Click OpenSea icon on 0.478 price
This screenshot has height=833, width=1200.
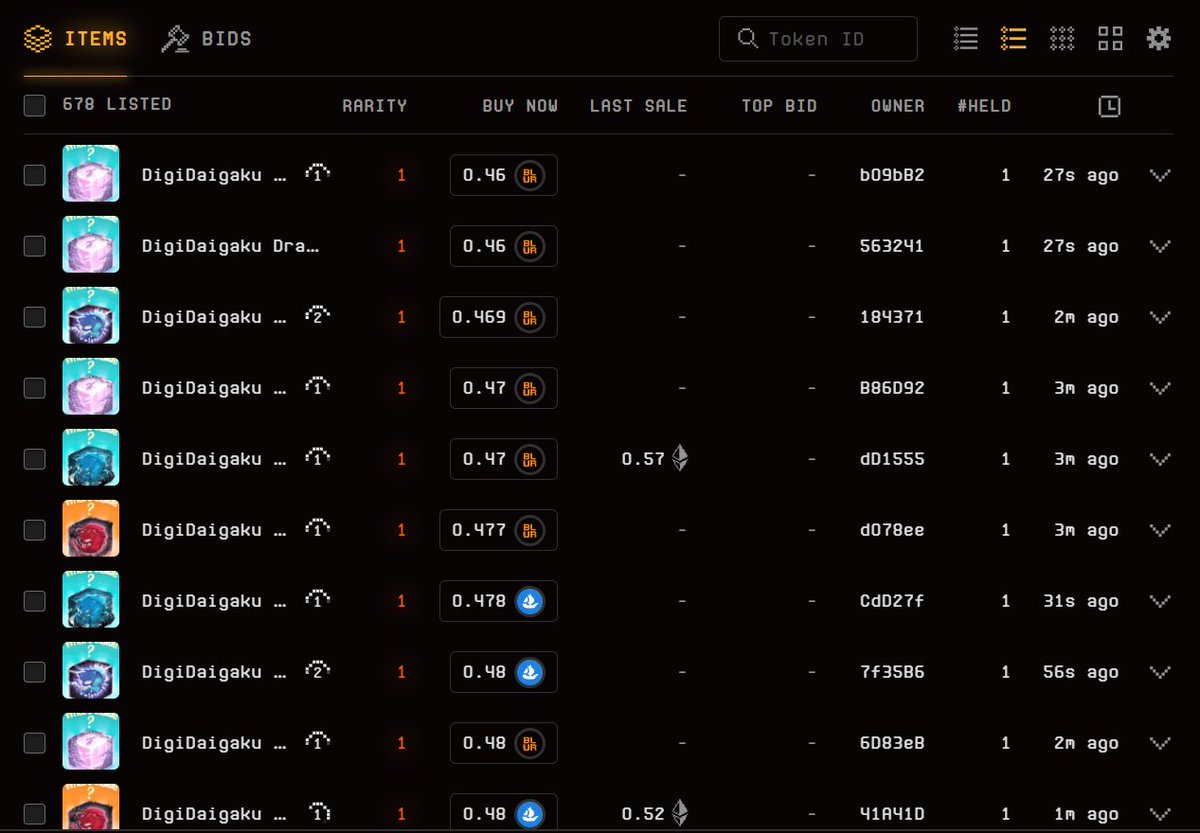[530, 601]
